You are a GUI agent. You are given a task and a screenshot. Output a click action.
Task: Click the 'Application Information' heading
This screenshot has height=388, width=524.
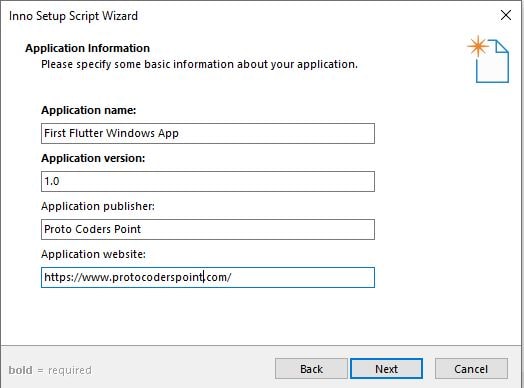tap(88, 48)
